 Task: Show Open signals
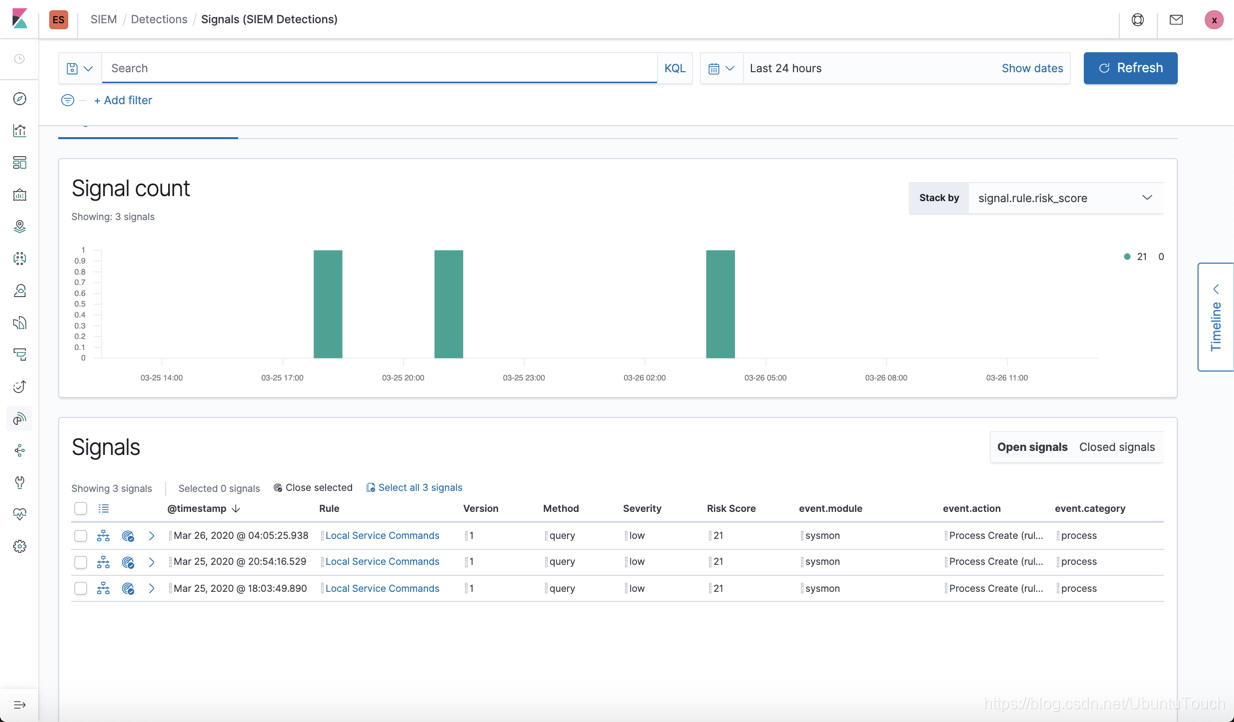pyautogui.click(x=1032, y=447)
